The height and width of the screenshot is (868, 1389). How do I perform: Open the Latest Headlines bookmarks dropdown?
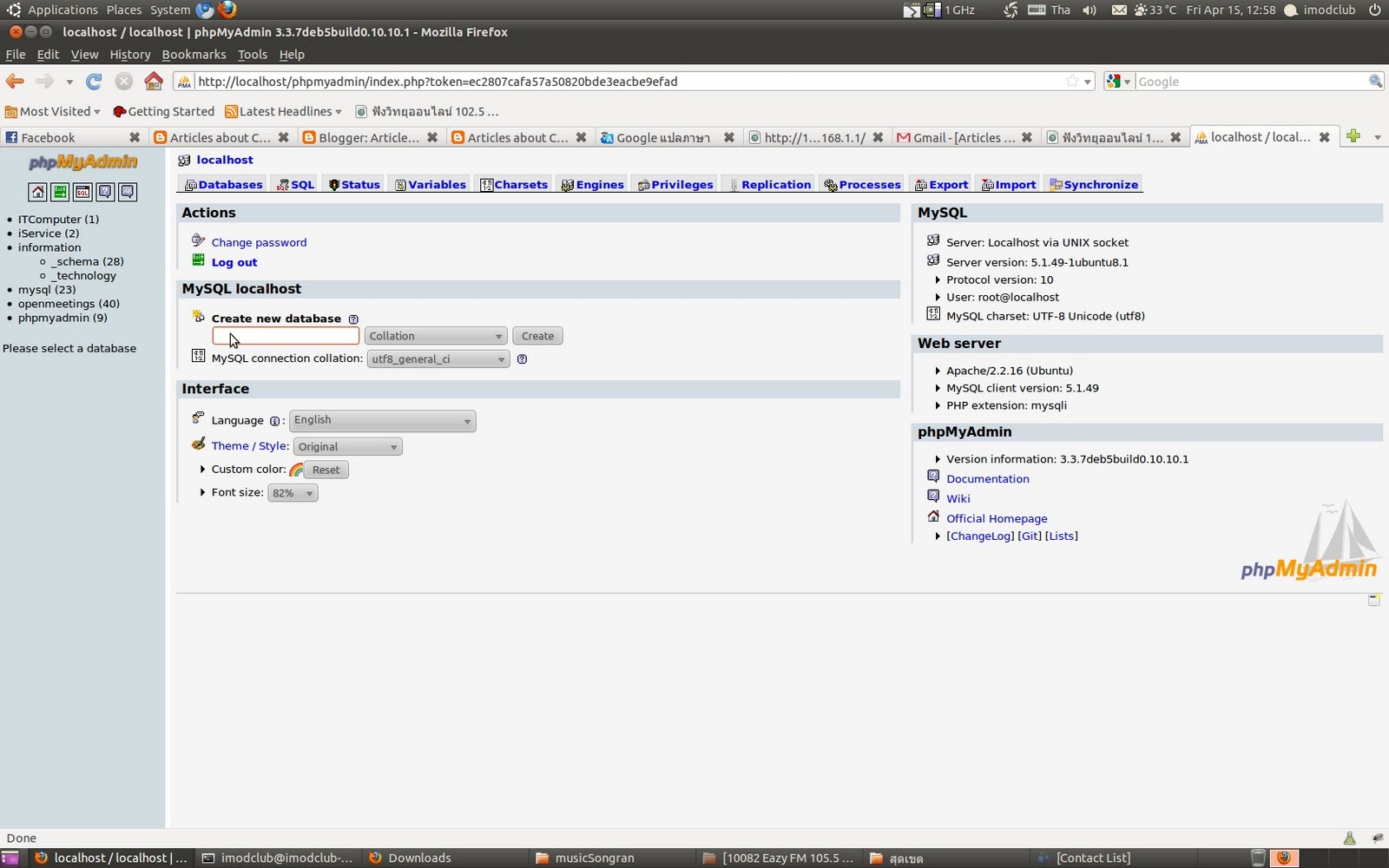[283, 111]
